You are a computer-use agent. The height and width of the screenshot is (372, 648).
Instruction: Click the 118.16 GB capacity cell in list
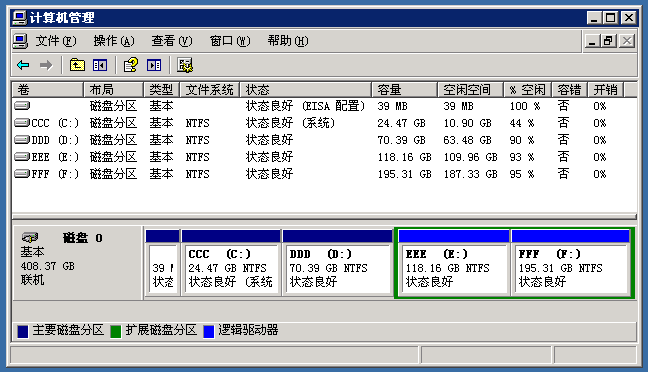404,157
